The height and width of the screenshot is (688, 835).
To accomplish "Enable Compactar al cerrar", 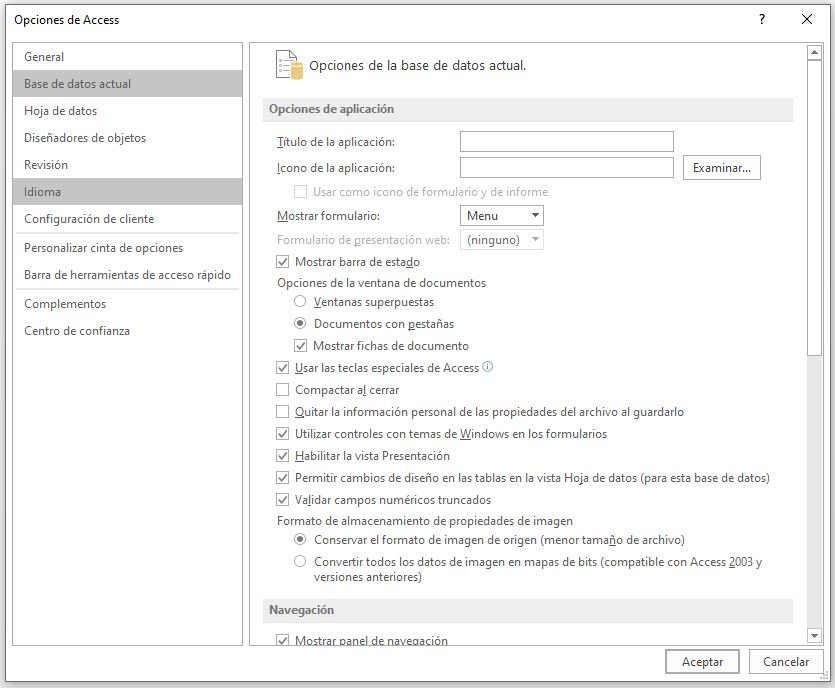I will [x=282, y=390].
